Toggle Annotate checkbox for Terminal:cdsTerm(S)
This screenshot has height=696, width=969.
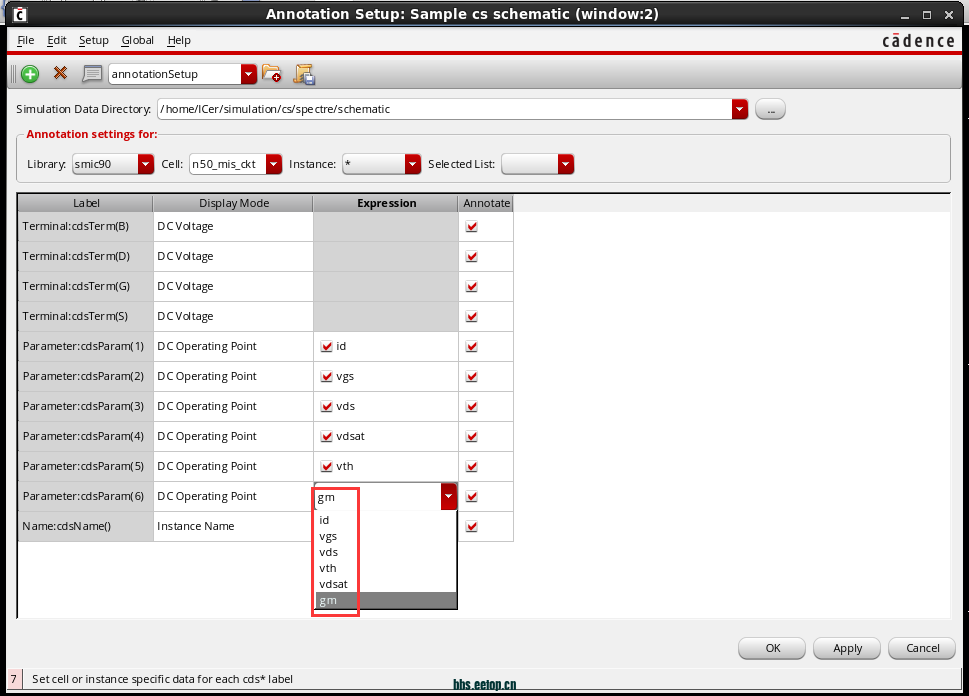[x=472, y=316]
